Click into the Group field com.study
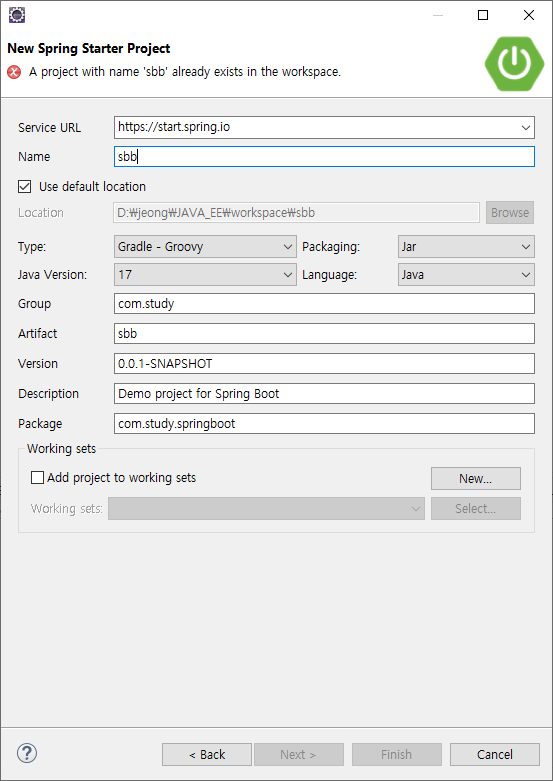Screen dimensions: 553x781 click(x=324, y=304)
